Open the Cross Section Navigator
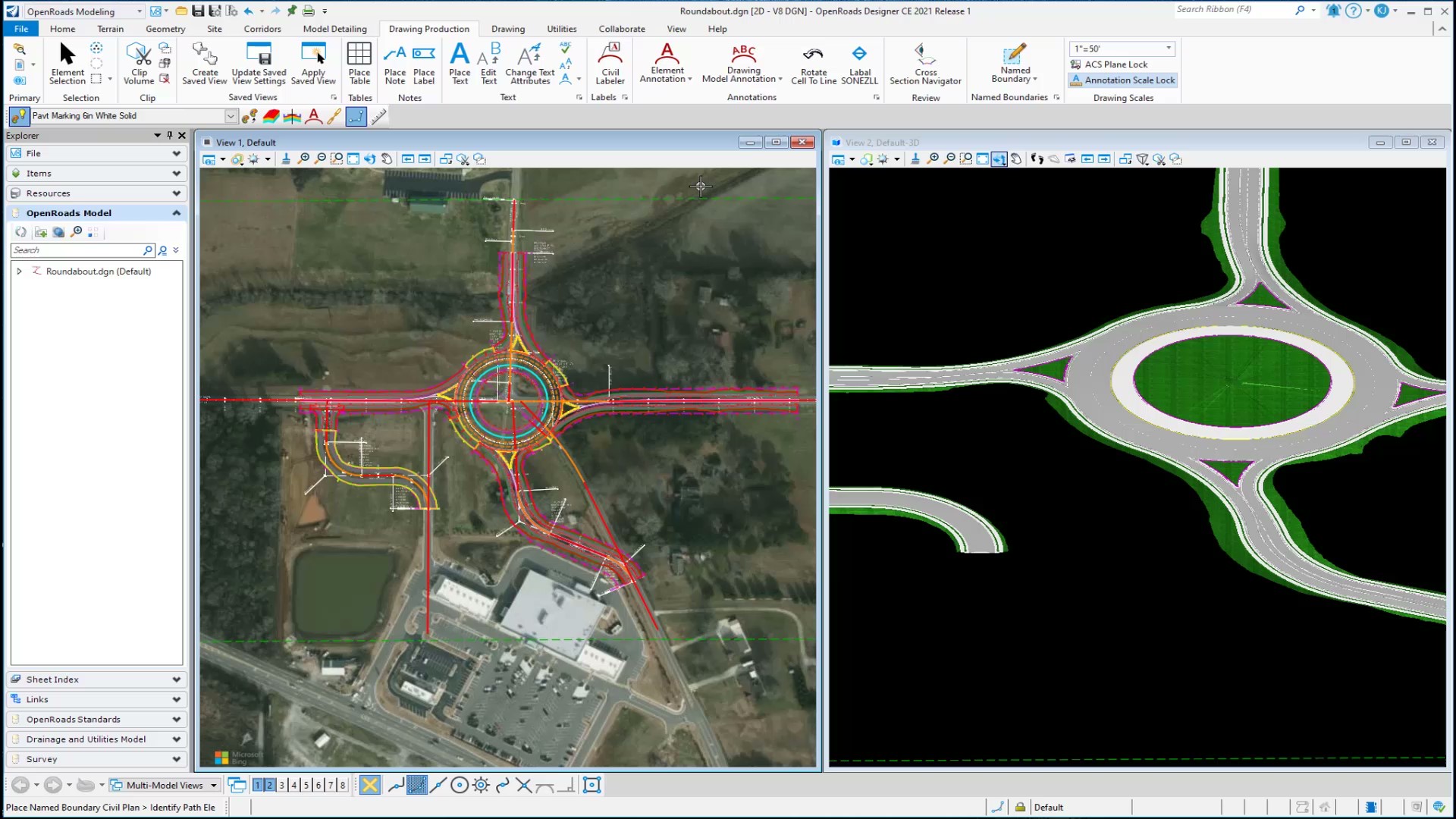 [x=925, y=64]
